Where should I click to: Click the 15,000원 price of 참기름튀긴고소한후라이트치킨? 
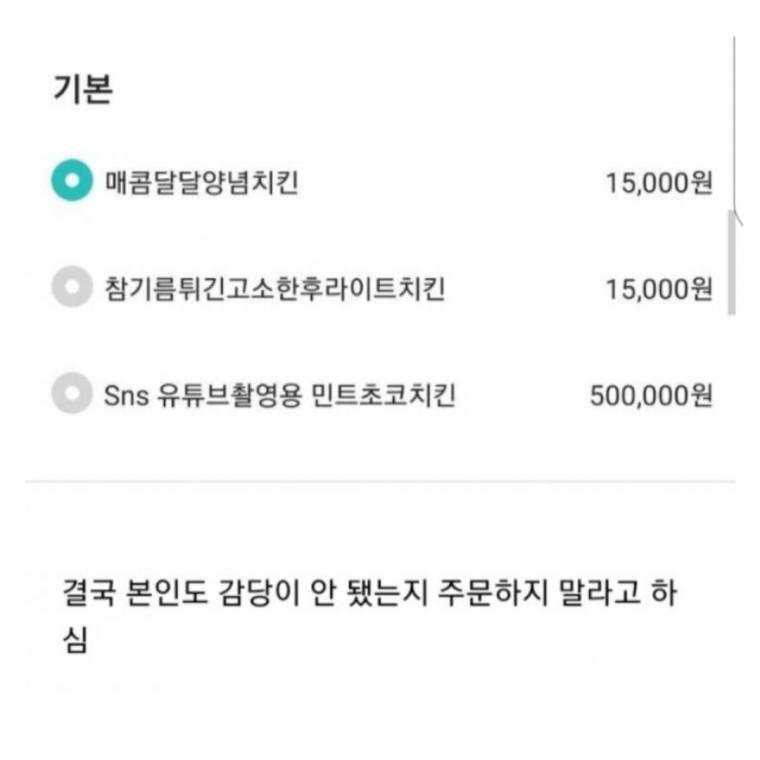tap(659, 289)
